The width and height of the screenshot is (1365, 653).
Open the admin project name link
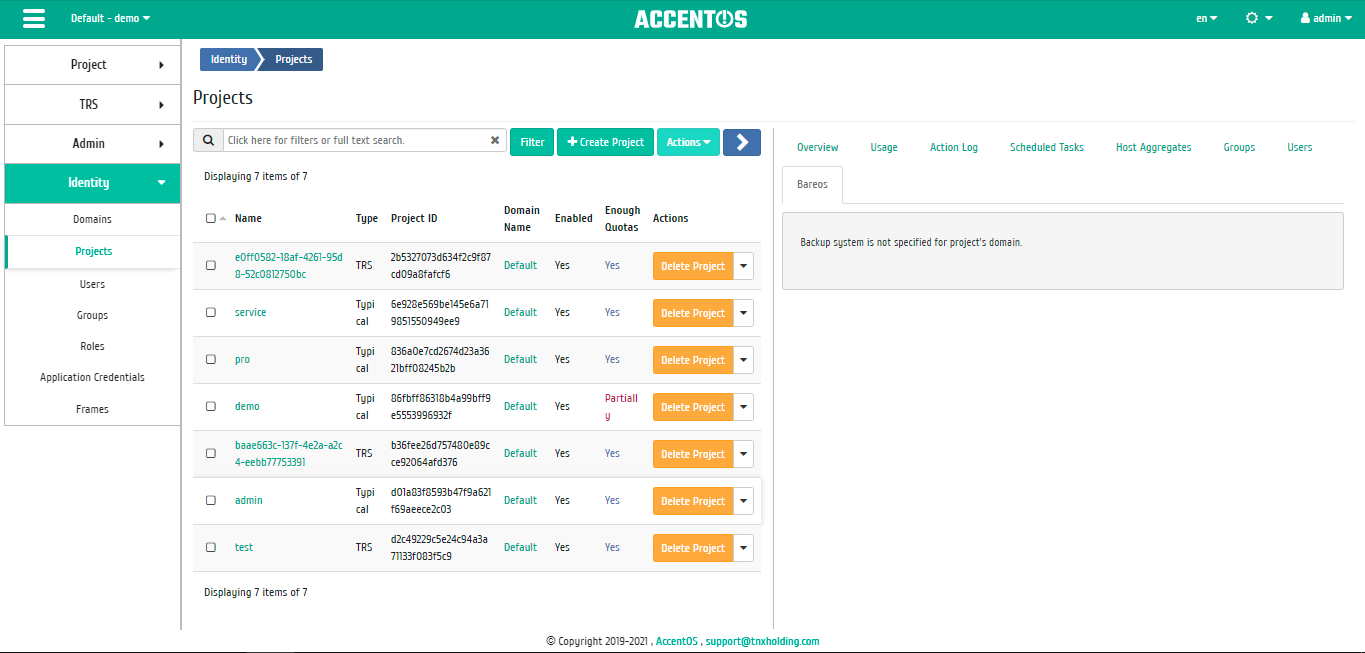pos(249,500)
